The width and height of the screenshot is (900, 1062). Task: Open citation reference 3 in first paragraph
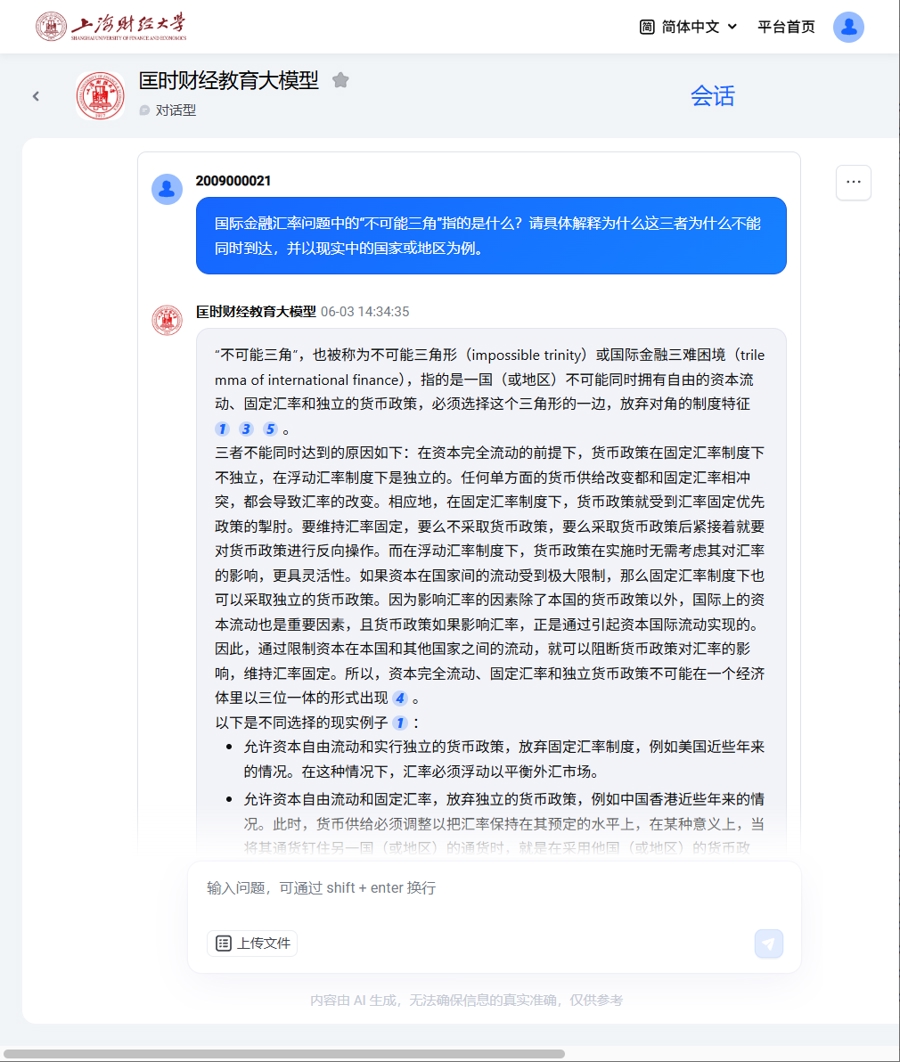246,429
